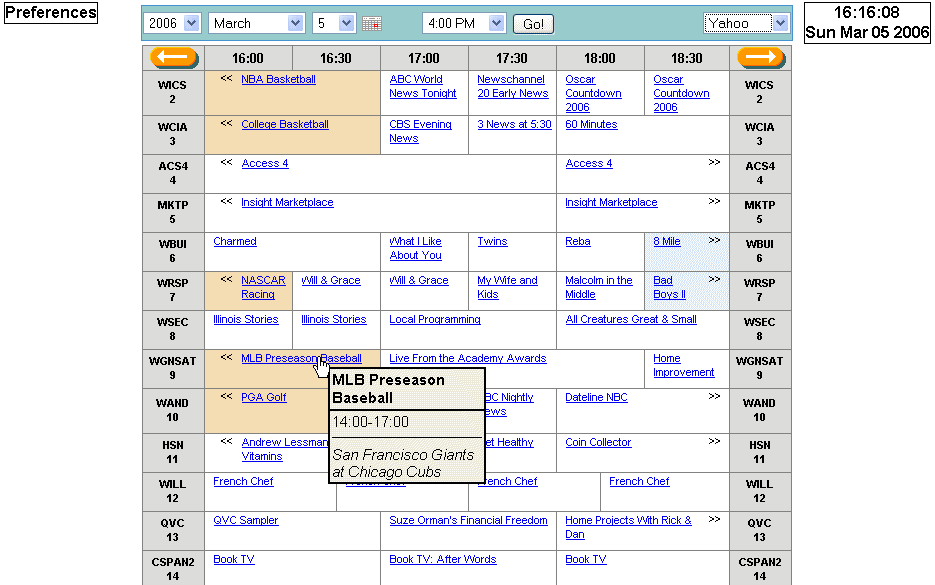
Task: Click the right orange arrow to go later
Action: click(x=761, y=57)
